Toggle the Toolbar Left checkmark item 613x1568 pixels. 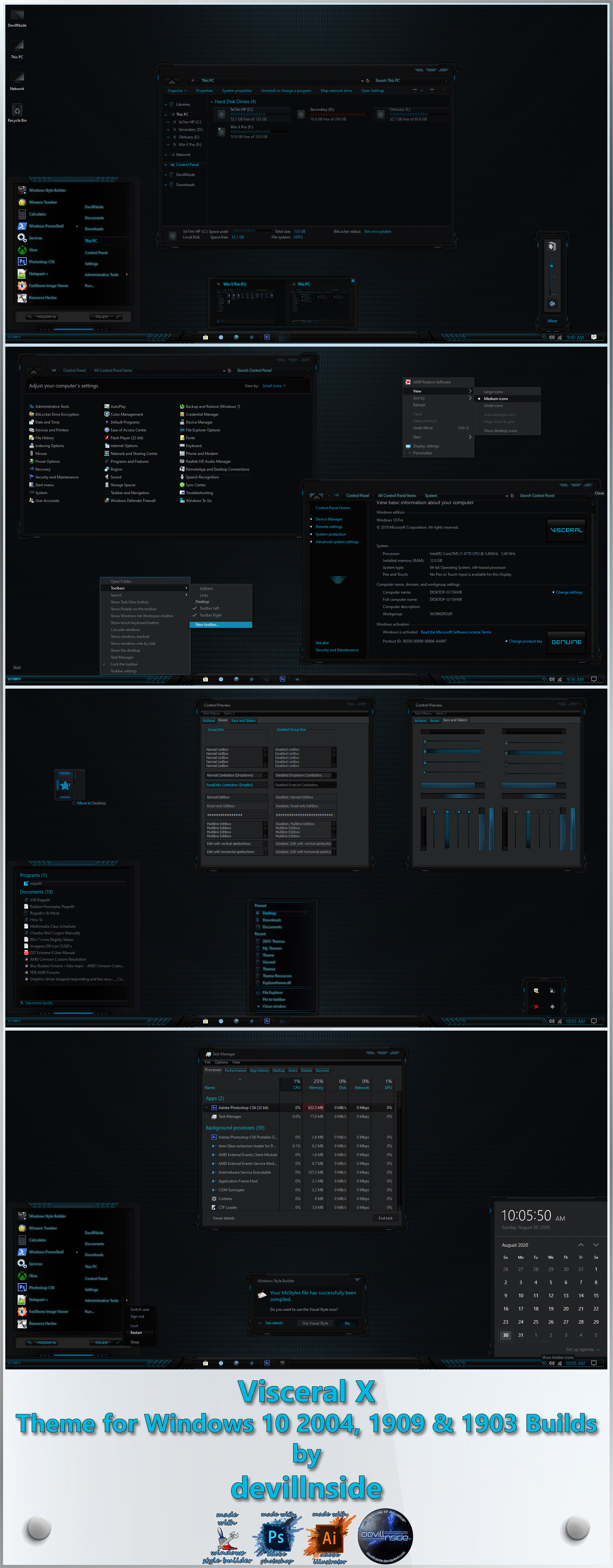coord(221,609)
